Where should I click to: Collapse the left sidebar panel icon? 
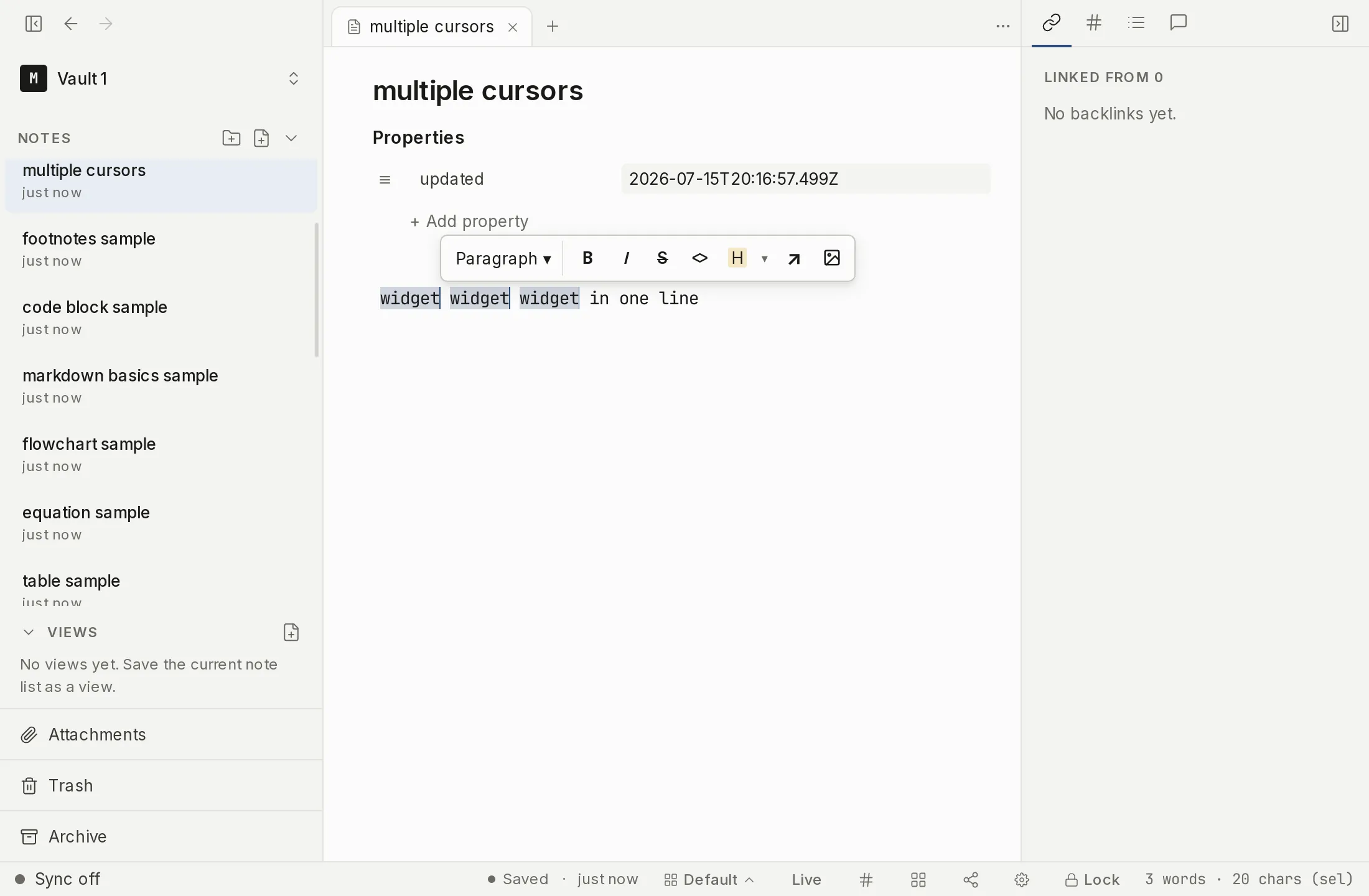(x=34, y=24)
